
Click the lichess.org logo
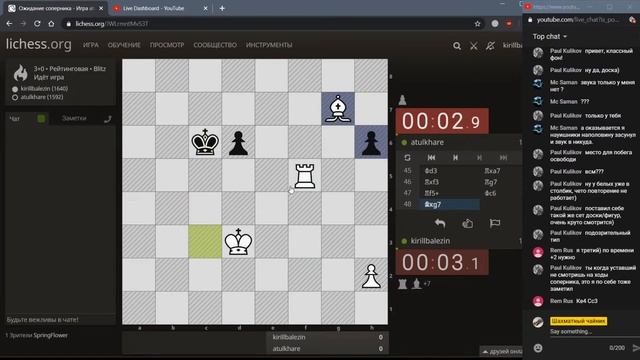pos(38,44)
